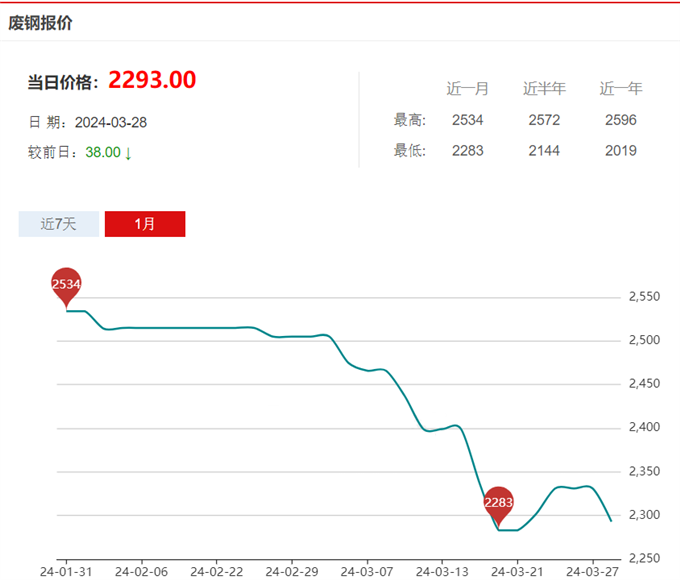The width and height of the screenshot is (680, 580).
Task: Click the 38.00 change value
Action: coord(103,152)
